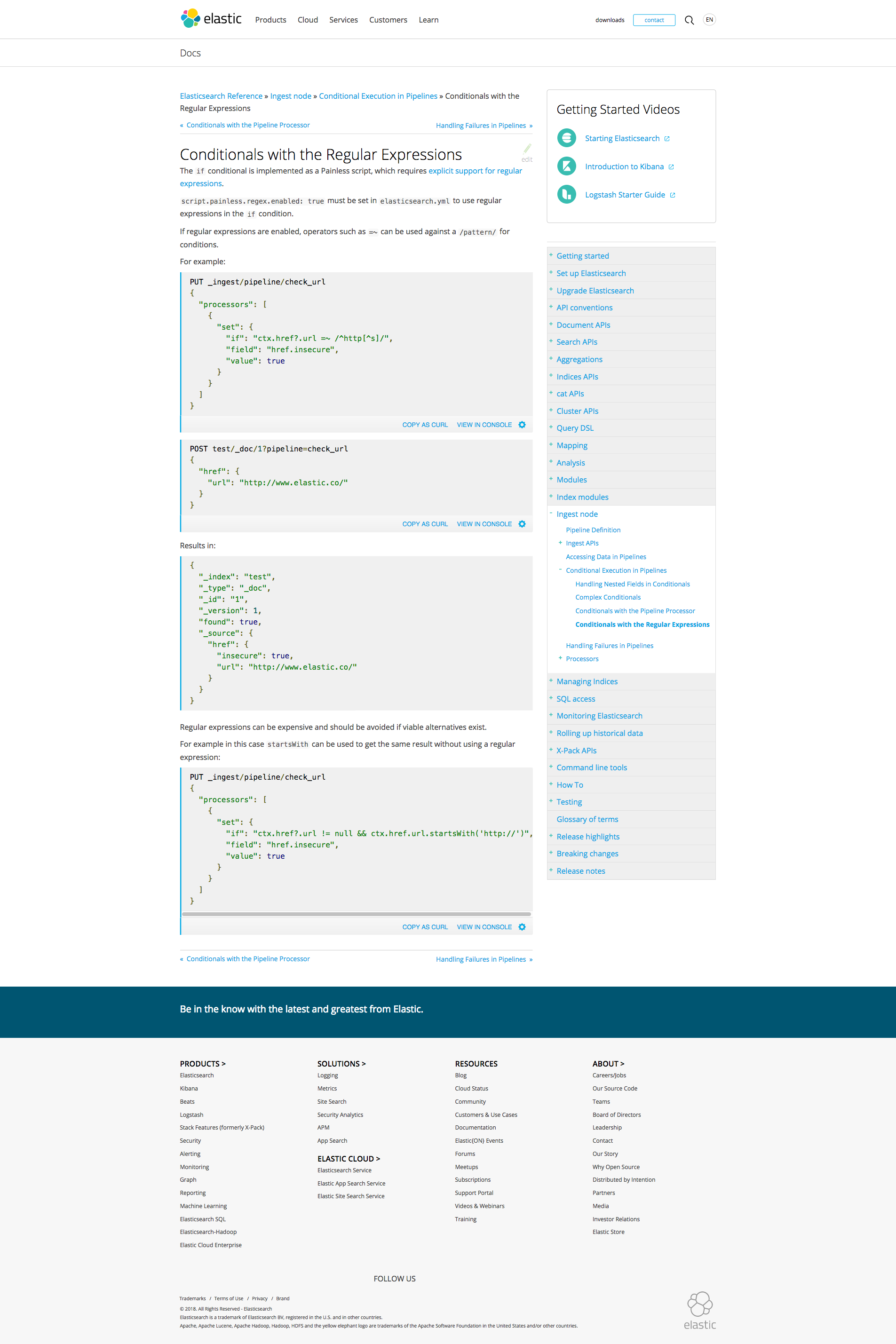The width and height of the screenshot is (896, 1344).
Task: Click VIEW IN CONSOLE for startsWith snippet
Action: point(484,926)
